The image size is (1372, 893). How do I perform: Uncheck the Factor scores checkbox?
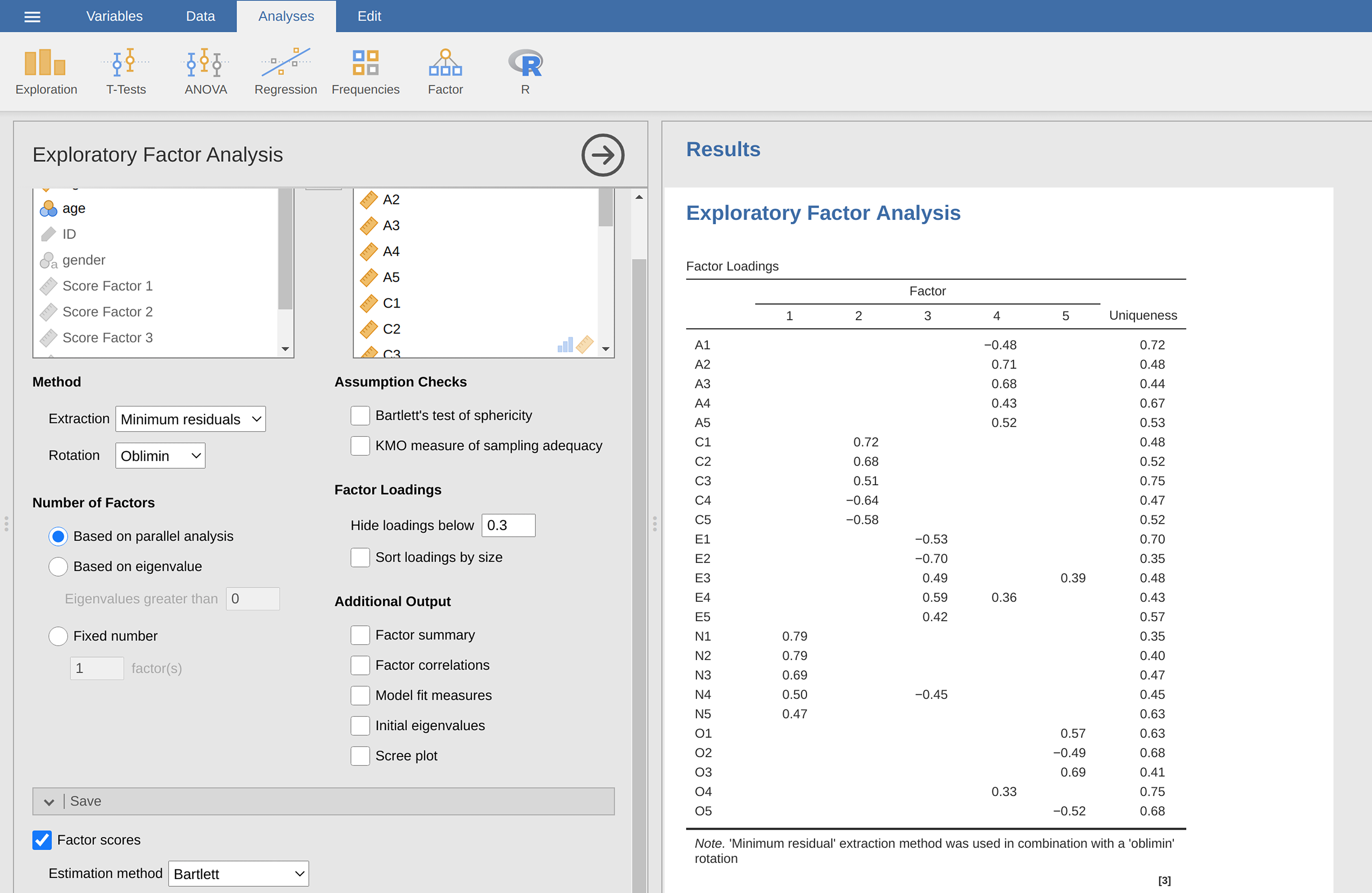click(x=42, y=840)
